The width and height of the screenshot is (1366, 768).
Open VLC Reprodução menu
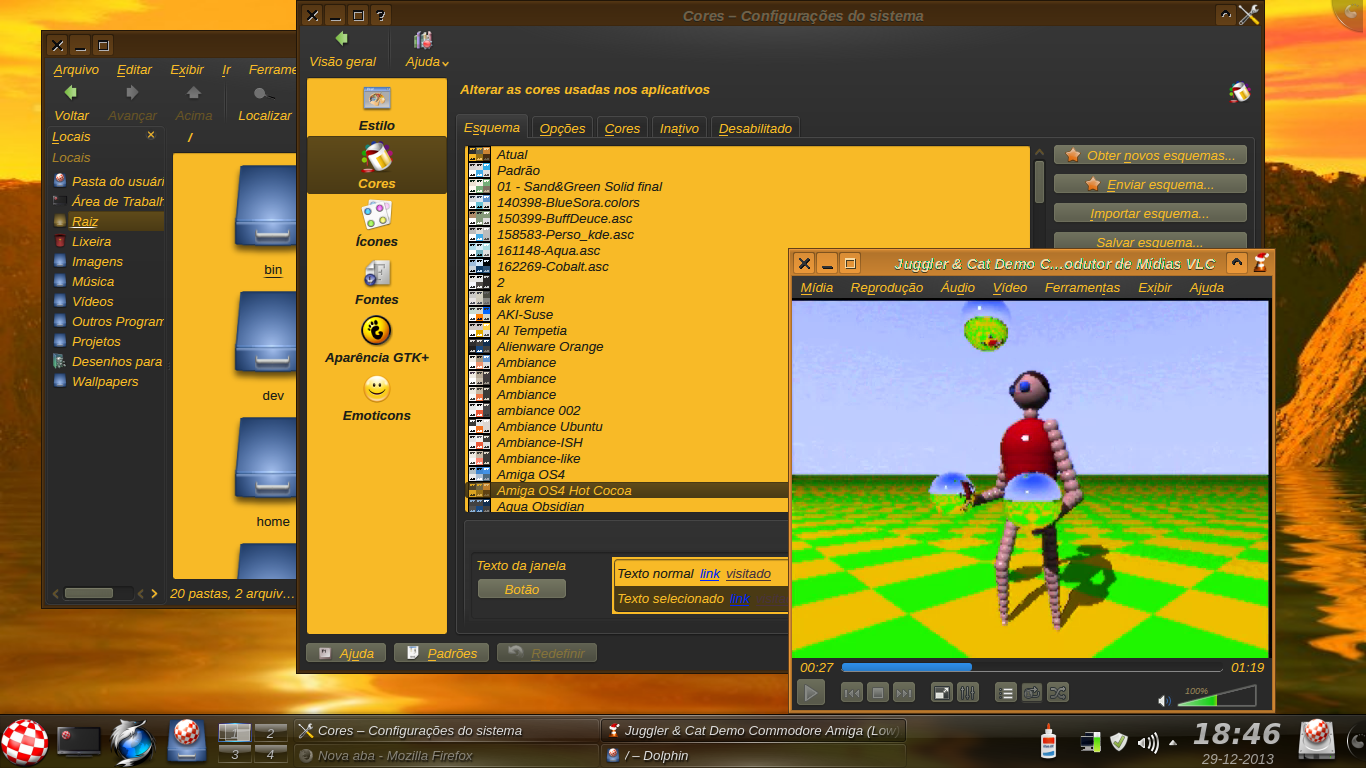point(887,288)
